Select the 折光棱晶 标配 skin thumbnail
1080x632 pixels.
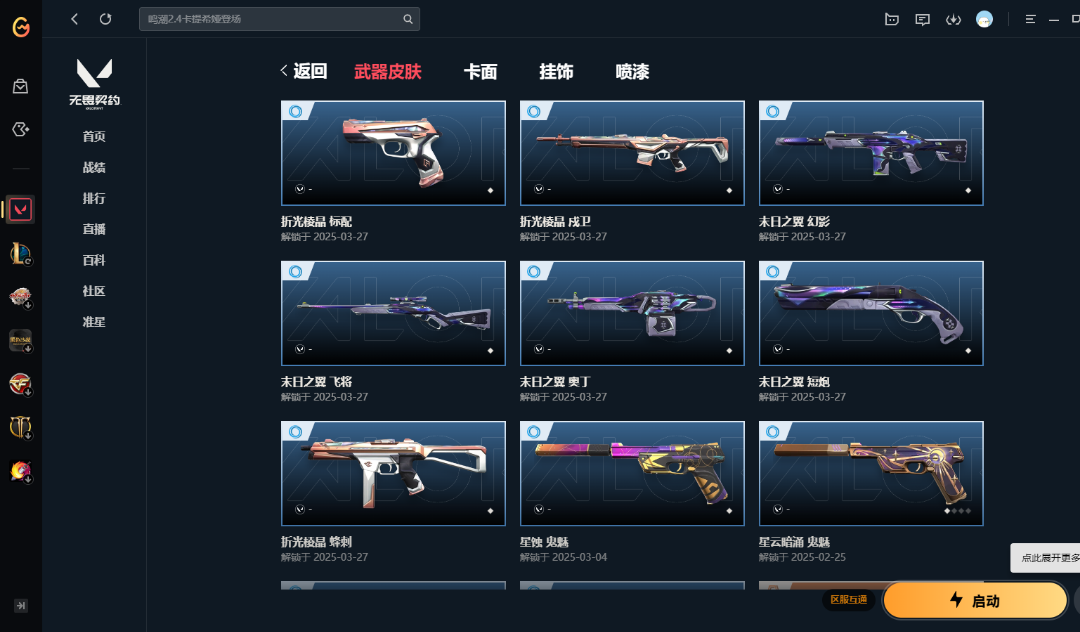click(x=393, y=153)
